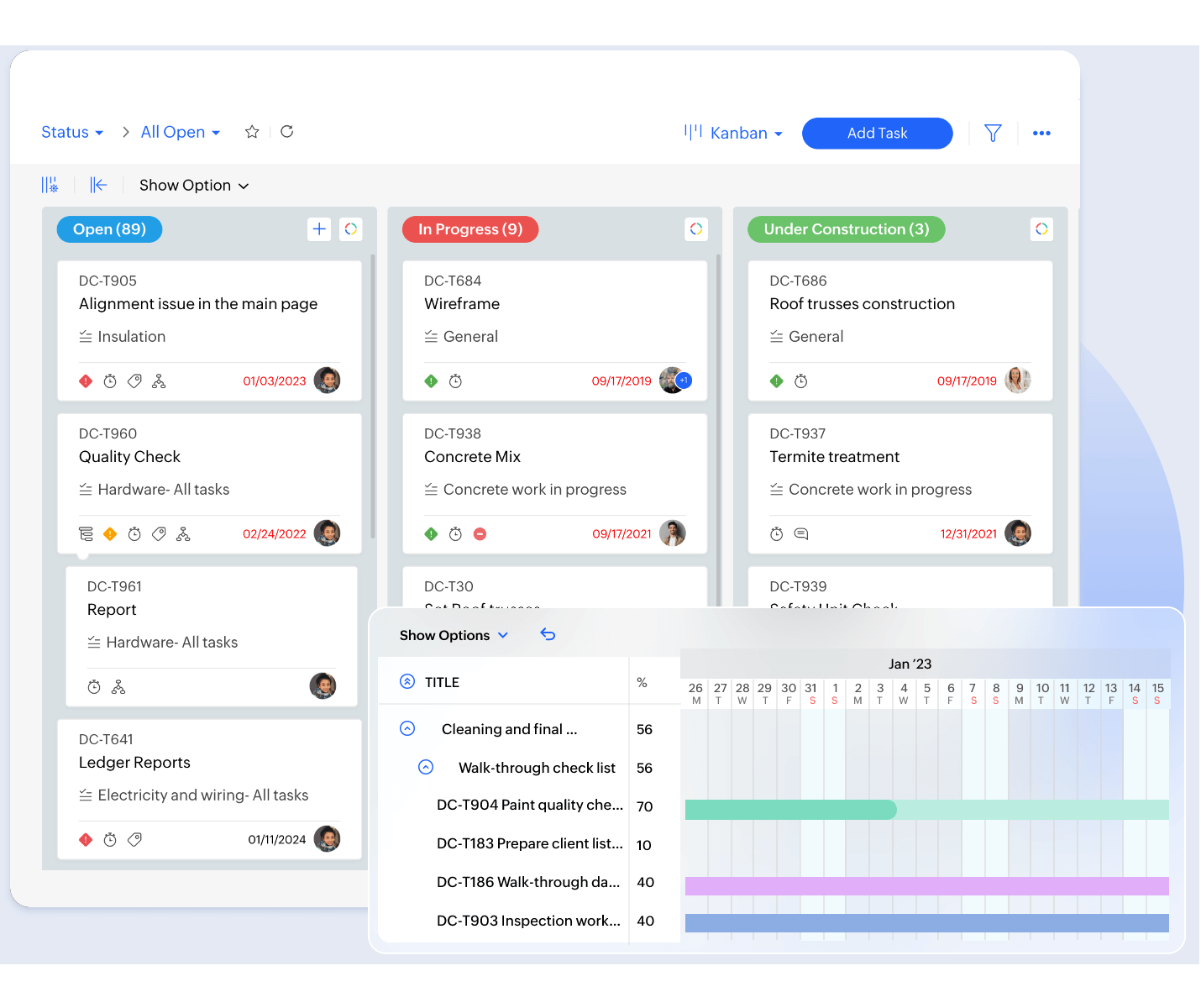The image size is (1201, 1008).
Task: Favorite this view using the star icon
Action: [x=252, y=132]
